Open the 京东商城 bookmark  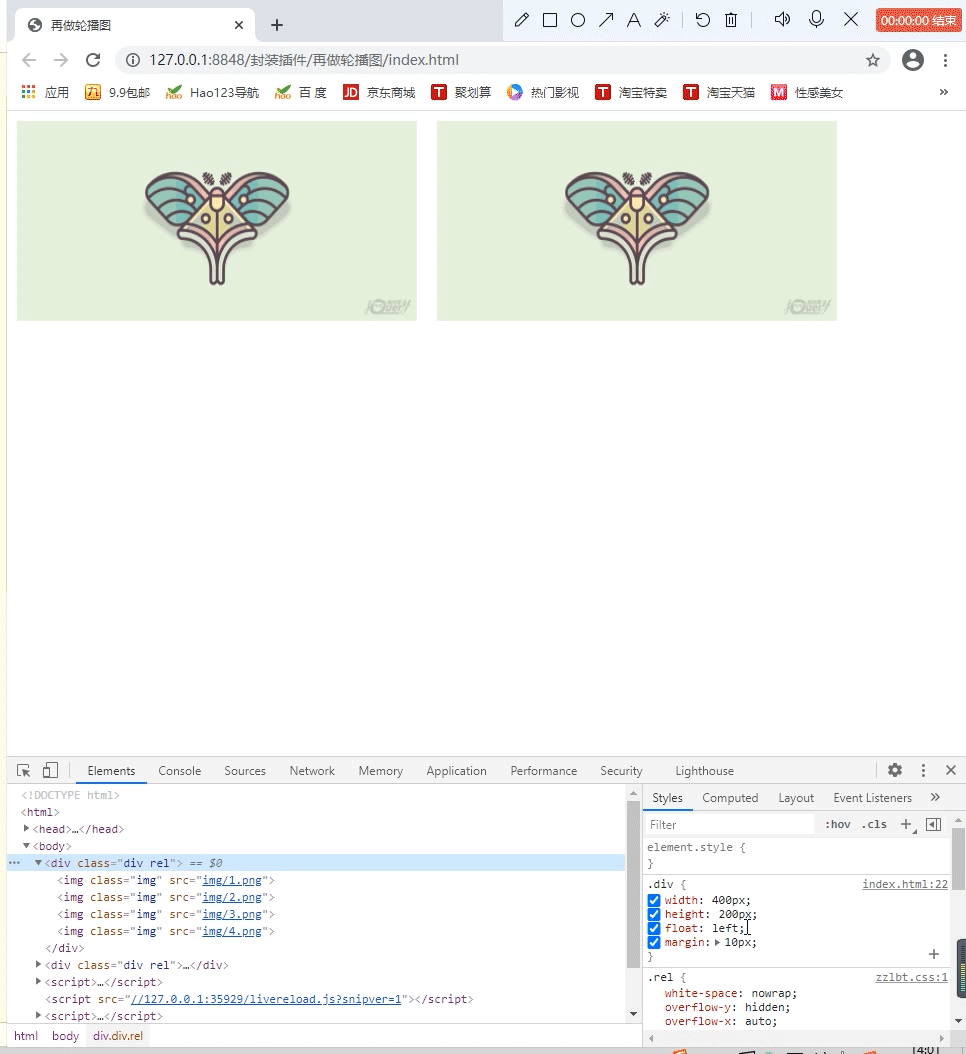(379, 92)
